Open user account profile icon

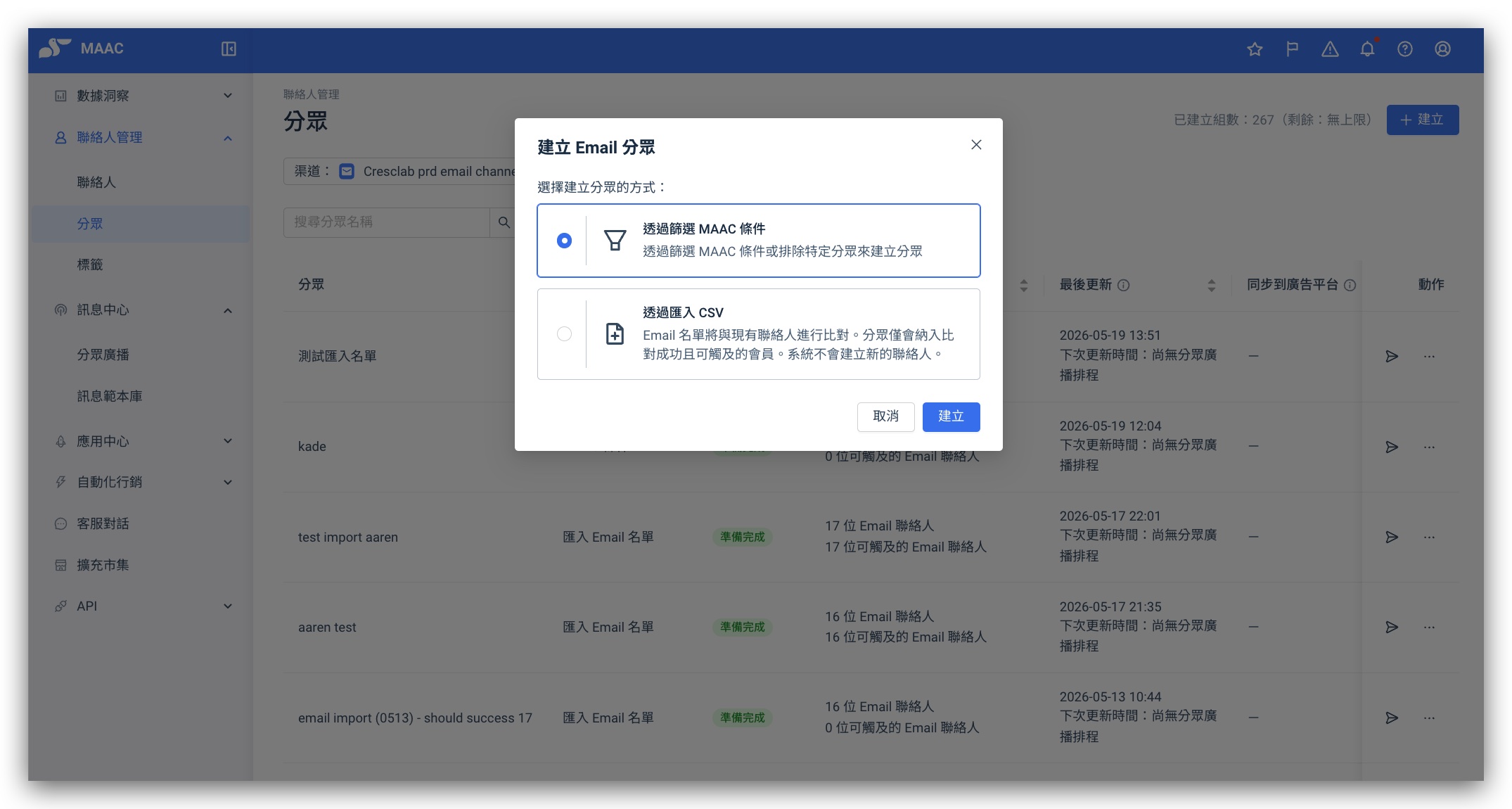1442,49
